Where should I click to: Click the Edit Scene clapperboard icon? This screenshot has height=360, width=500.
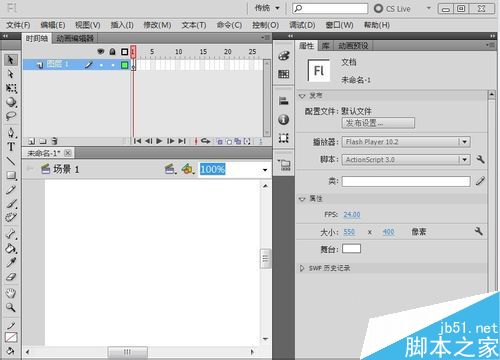(x=171, y=169)
